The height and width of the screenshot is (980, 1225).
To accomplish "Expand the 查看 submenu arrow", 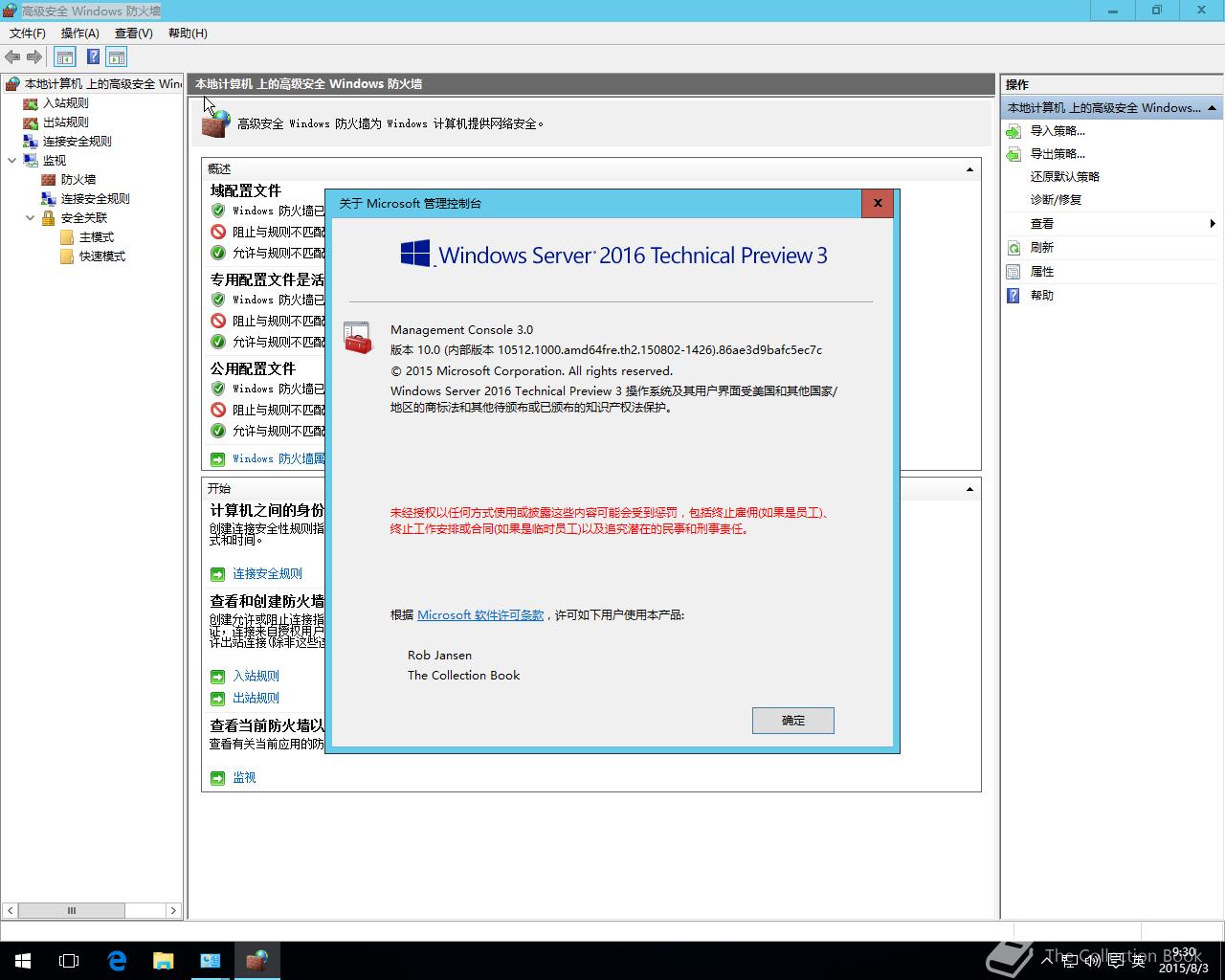I will (x=1213, y=224).
